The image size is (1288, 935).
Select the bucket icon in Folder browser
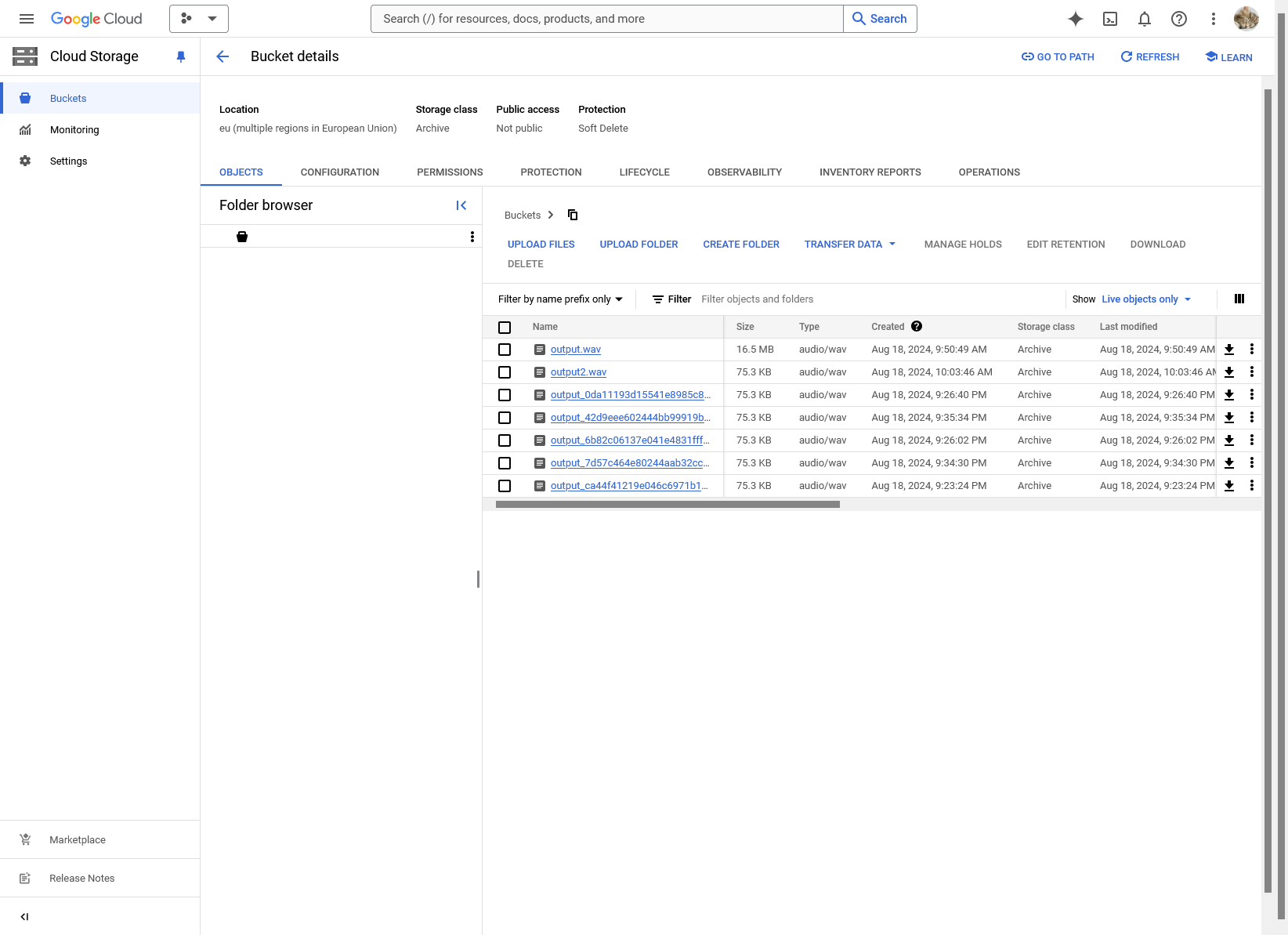point(242,237)
